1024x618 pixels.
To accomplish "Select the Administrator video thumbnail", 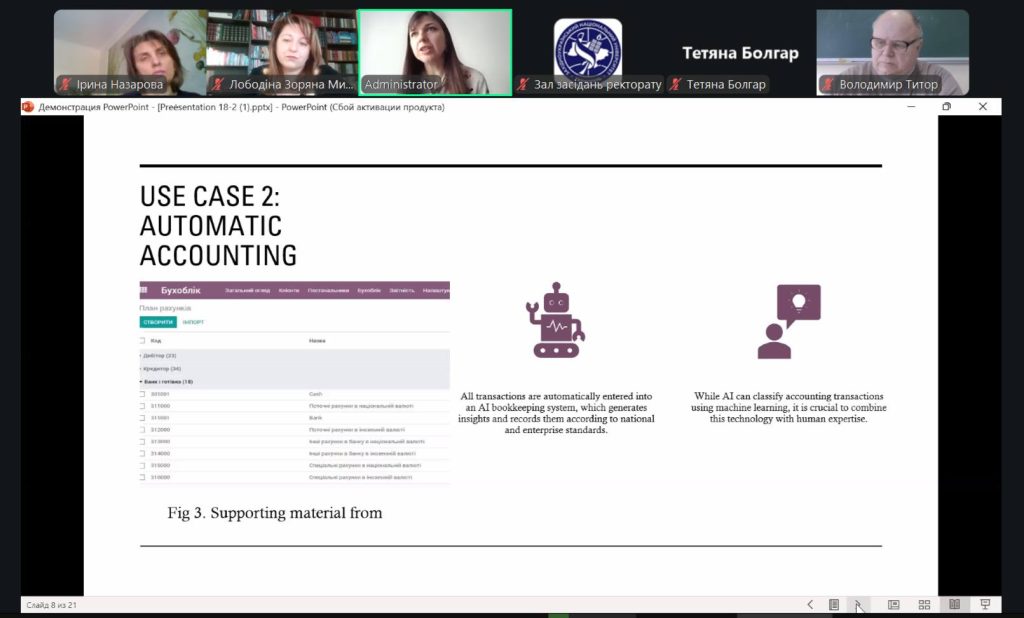I will (x=434, y=52).
